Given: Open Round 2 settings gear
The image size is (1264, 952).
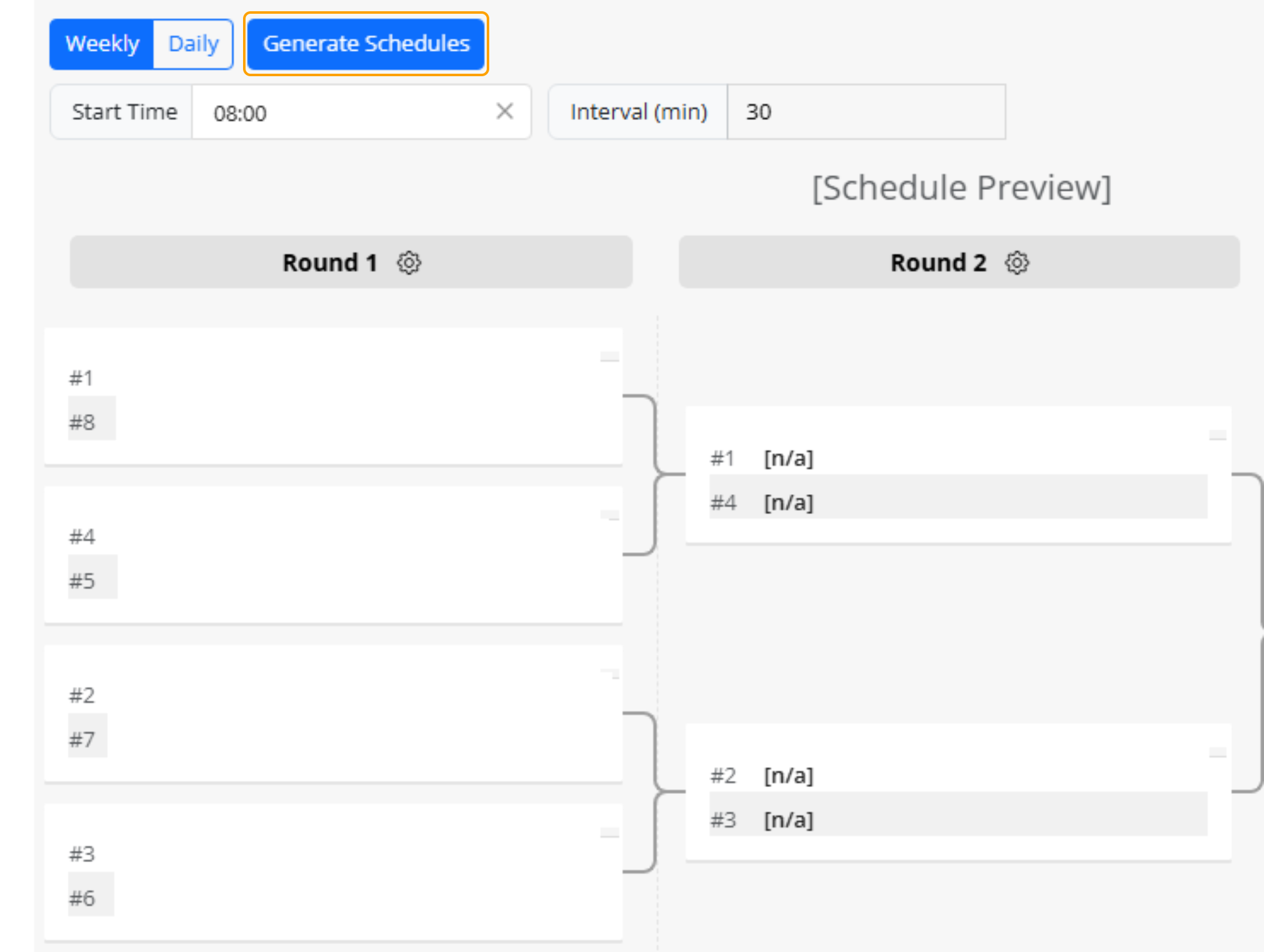Looking at the screenshot, I should (1017, 263).
